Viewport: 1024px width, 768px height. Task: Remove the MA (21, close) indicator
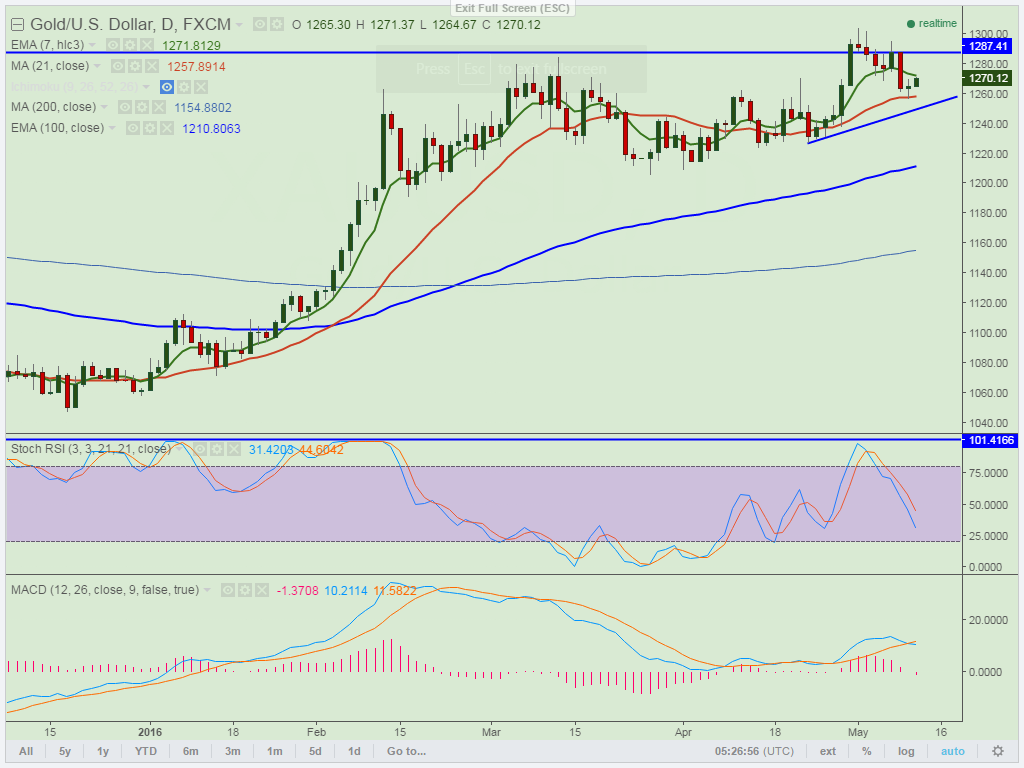[152, 66]
